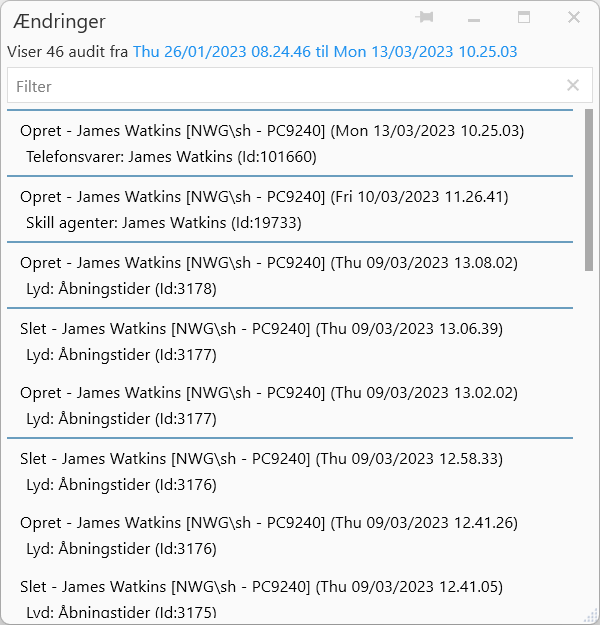Clear the Filter field with the X icon
The width and height of the screenshot is (600, 625).
tap(573, 86)
